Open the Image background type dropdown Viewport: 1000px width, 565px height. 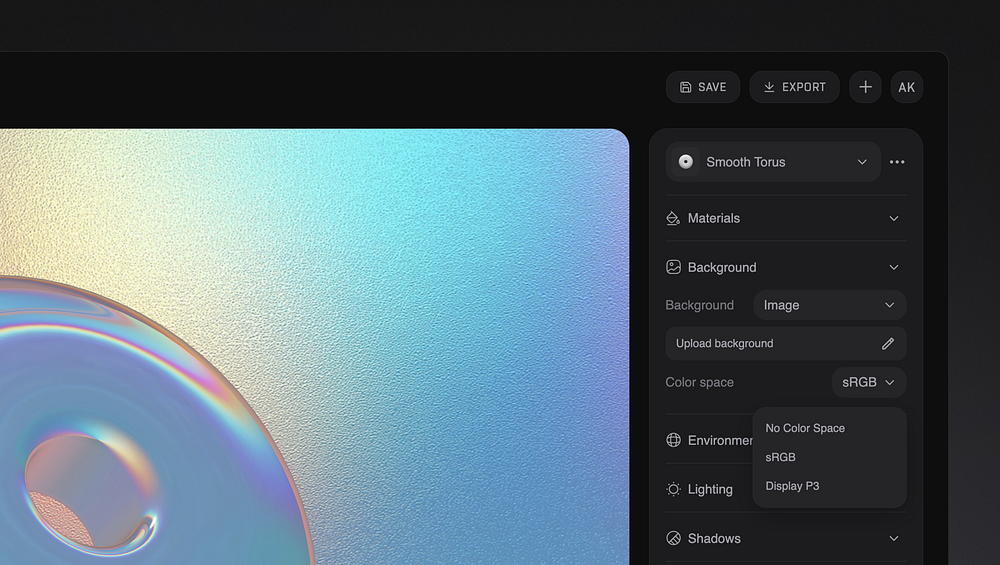pyautogui.click(x=830, y=305)
